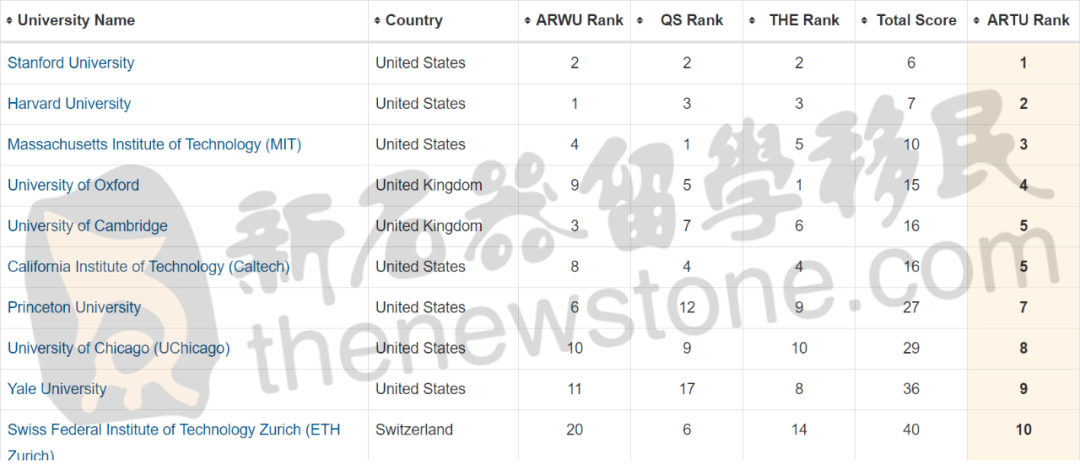Open Princeton University link
This screenshot has height=476, width=1080.
74,307
